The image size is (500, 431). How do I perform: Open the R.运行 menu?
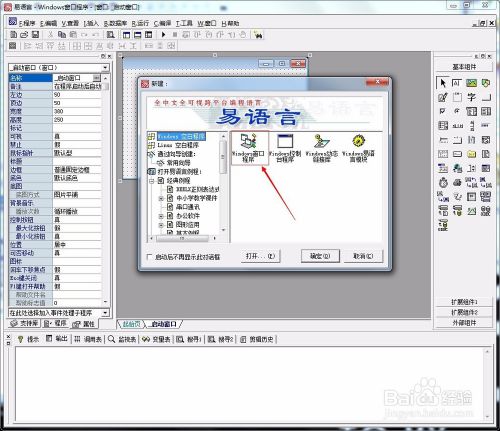click(140, 23)
